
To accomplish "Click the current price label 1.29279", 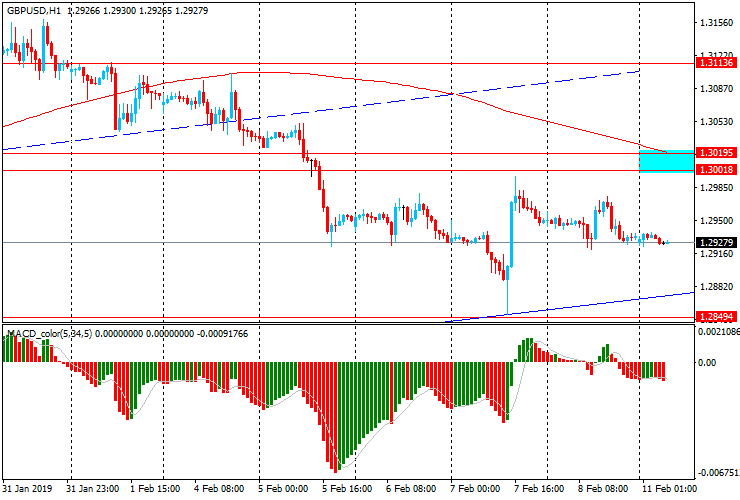I will pos(716,242).
